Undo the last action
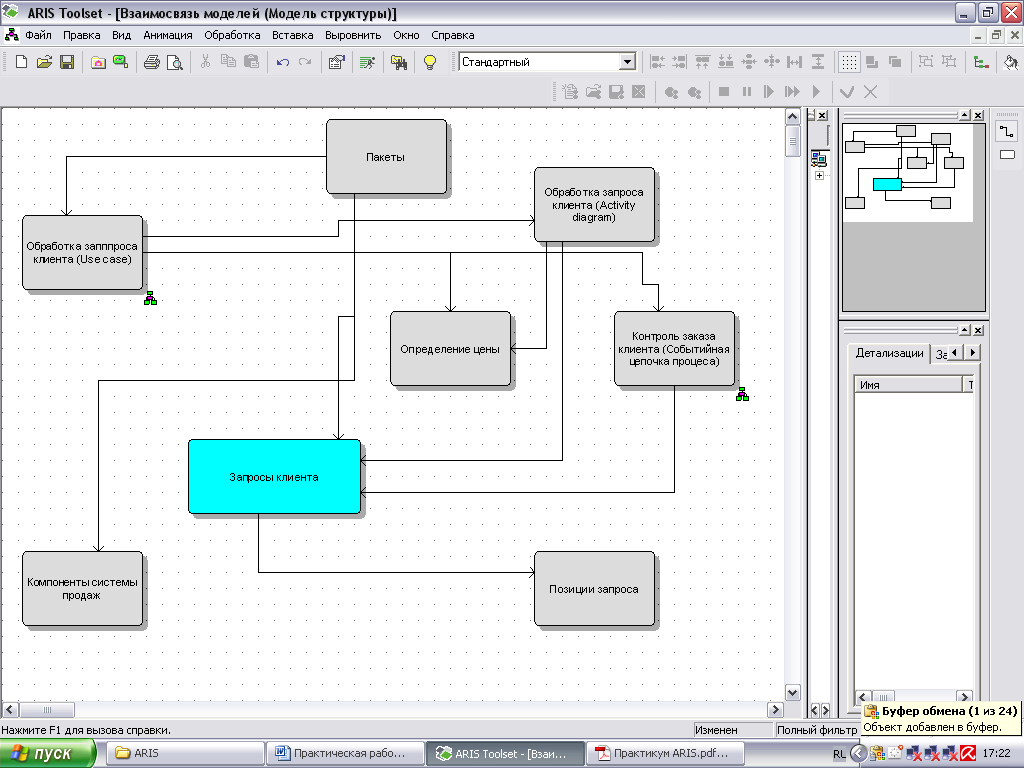The image size is (1024, 768). click(282, 62)
